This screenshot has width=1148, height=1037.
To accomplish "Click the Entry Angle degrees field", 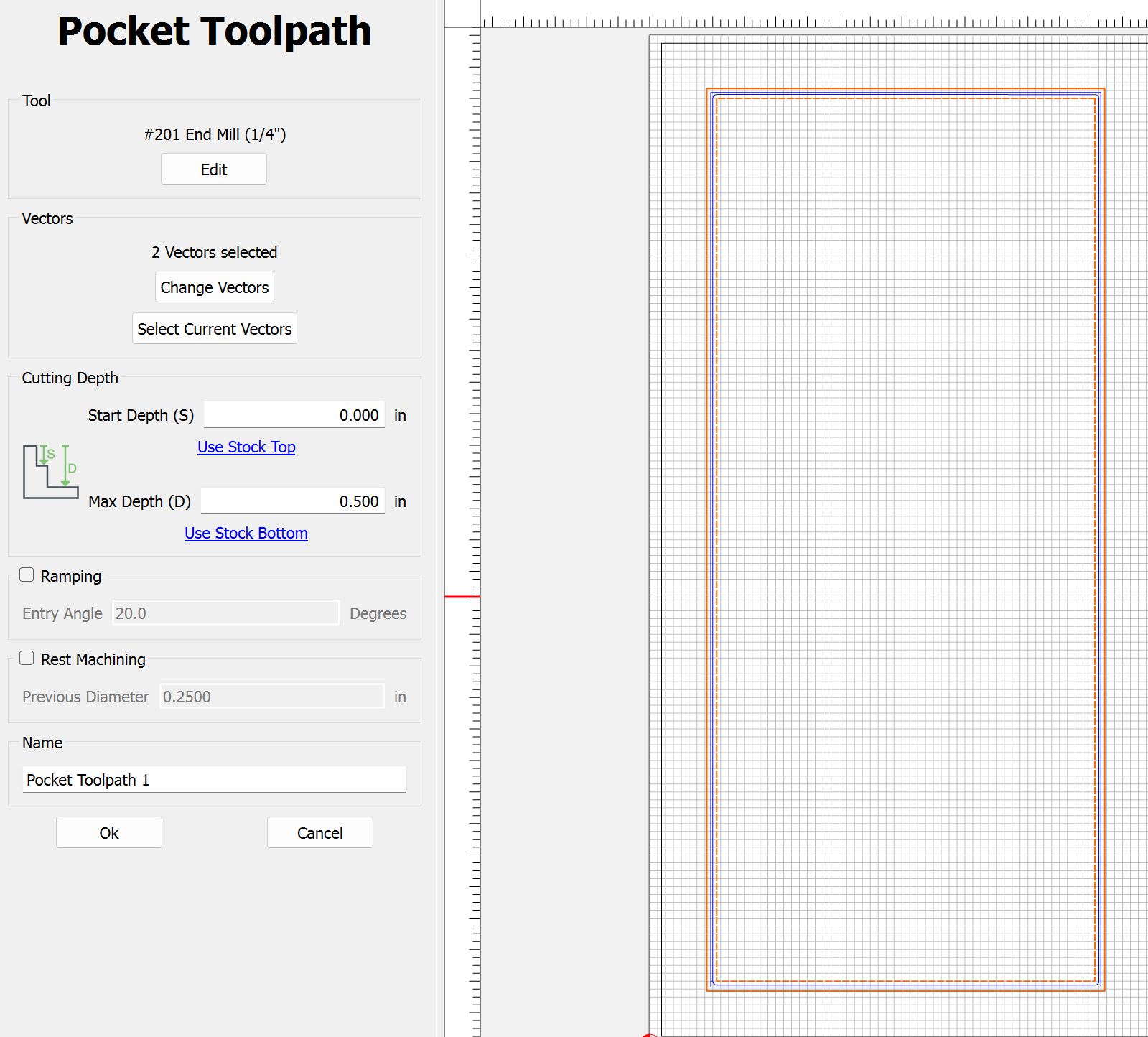I will pos(225,613).
